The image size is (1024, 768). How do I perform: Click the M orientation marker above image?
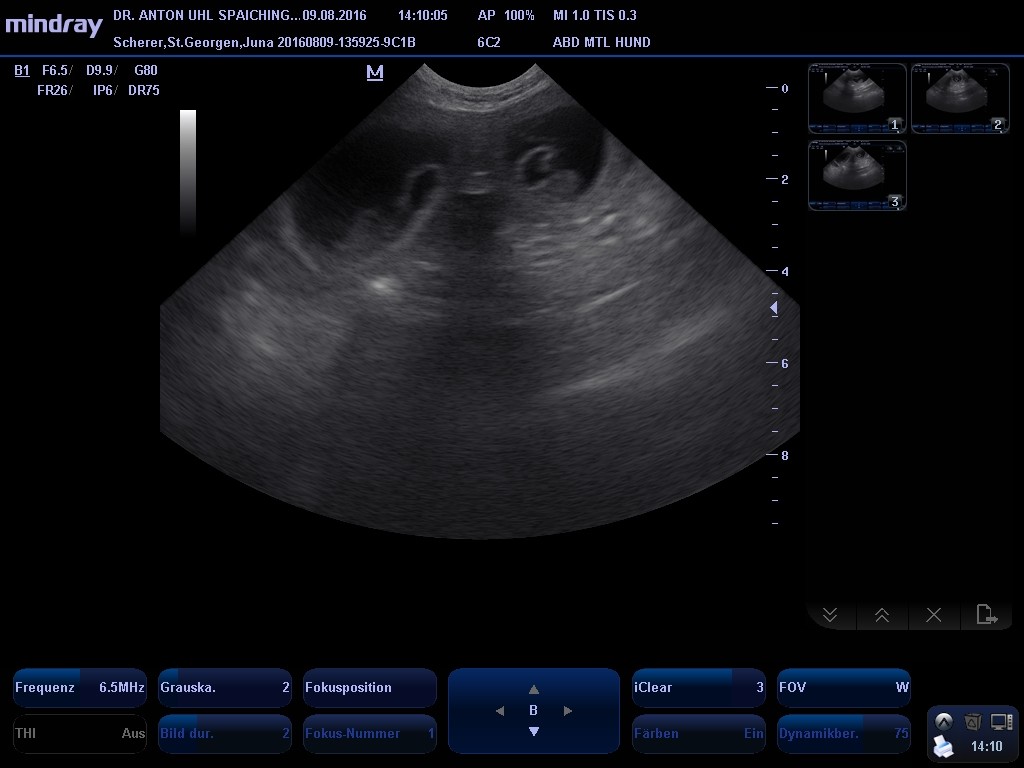pyautogui.click(x=375, y=73)
